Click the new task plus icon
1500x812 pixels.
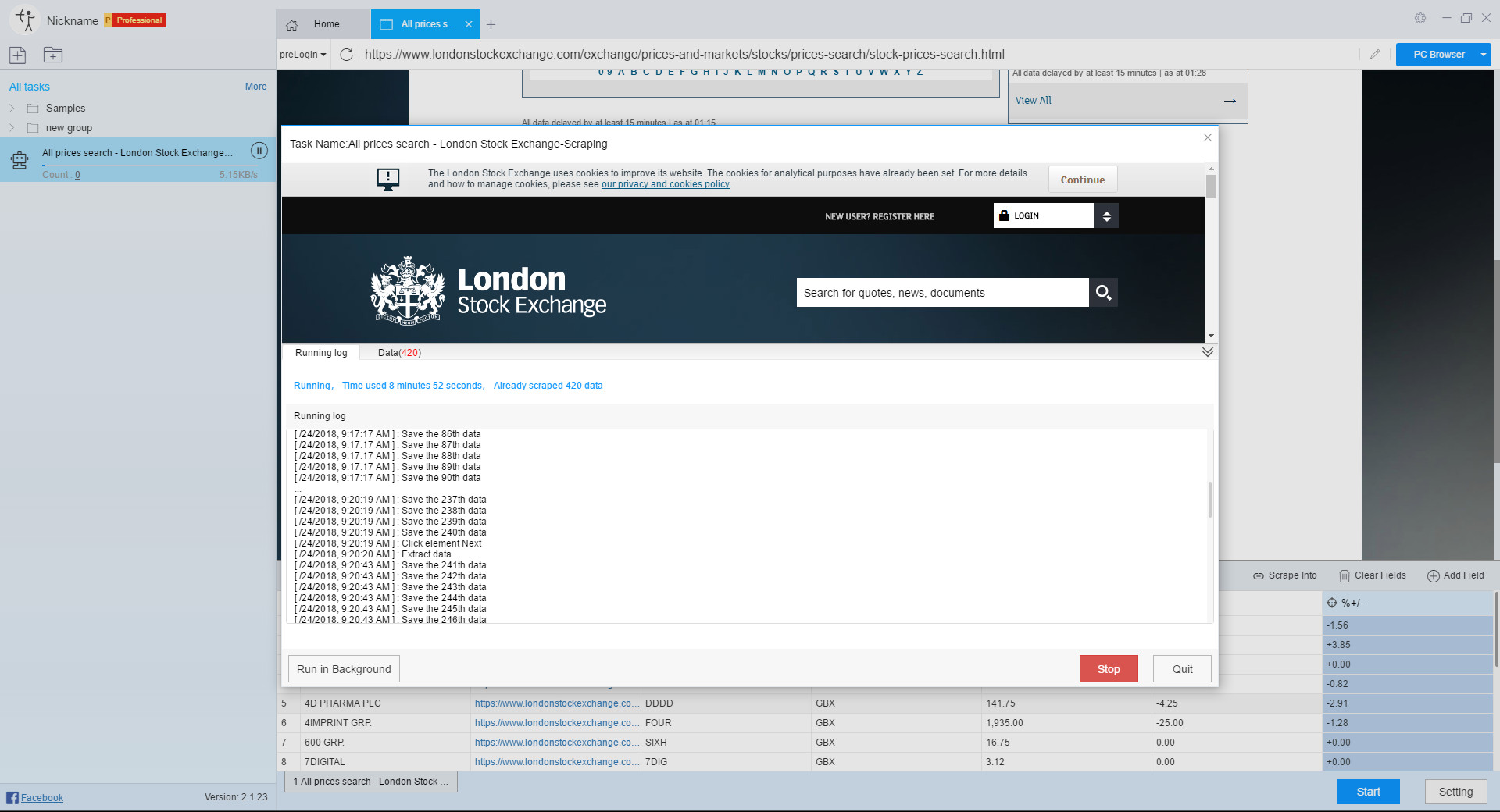[x=18, y=55]
